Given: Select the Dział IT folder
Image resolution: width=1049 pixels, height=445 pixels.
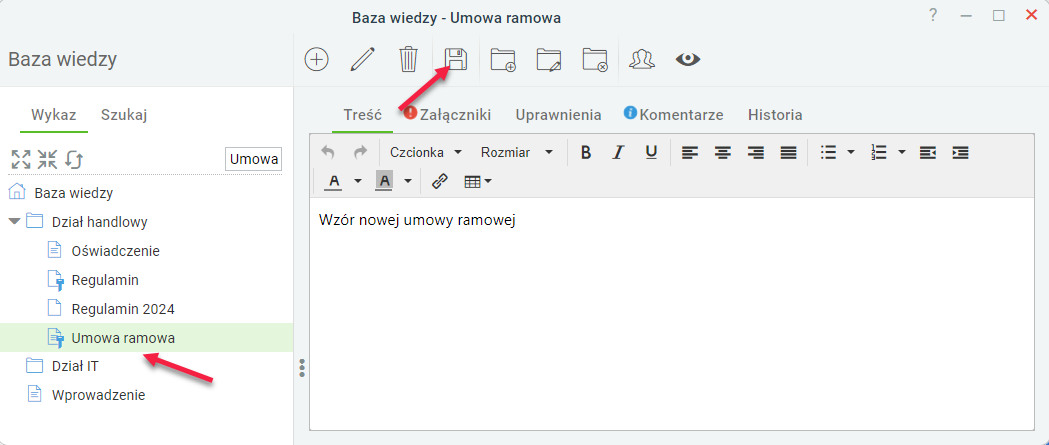Looking at the screenshot, I should [76, 366].
